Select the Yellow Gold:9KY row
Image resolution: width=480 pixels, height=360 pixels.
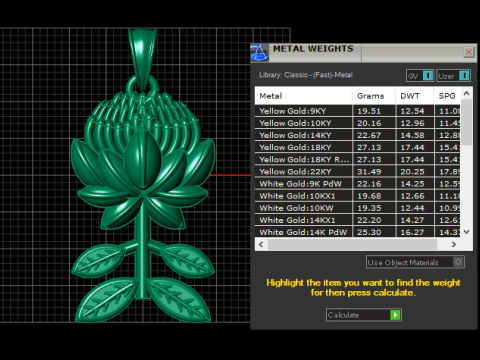[x=357, y=111]
